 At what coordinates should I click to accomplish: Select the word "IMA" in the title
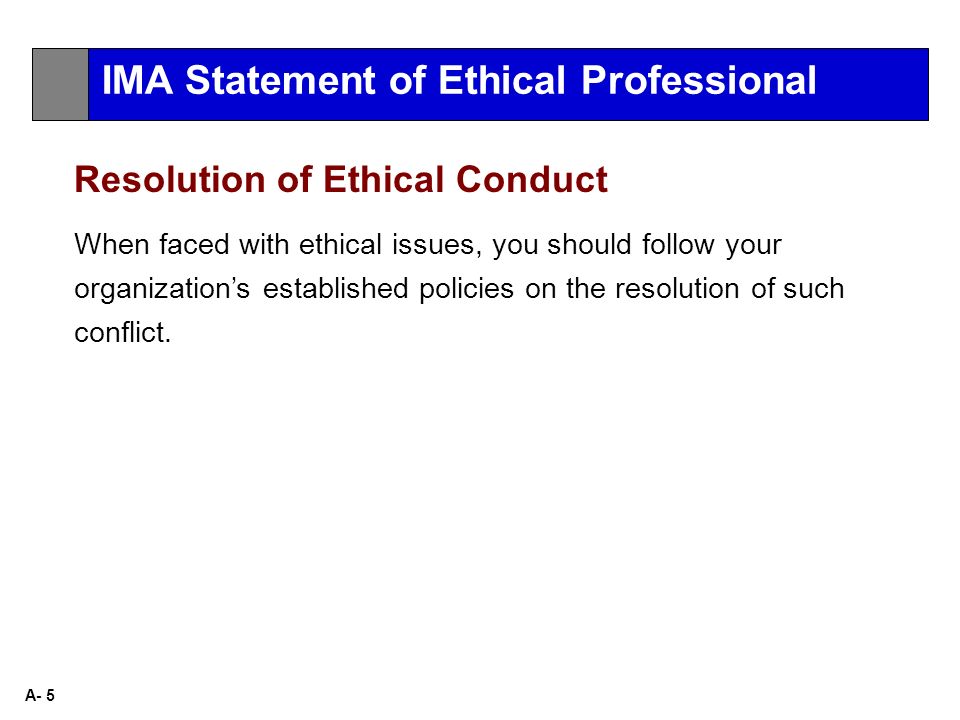pos(137,80)
